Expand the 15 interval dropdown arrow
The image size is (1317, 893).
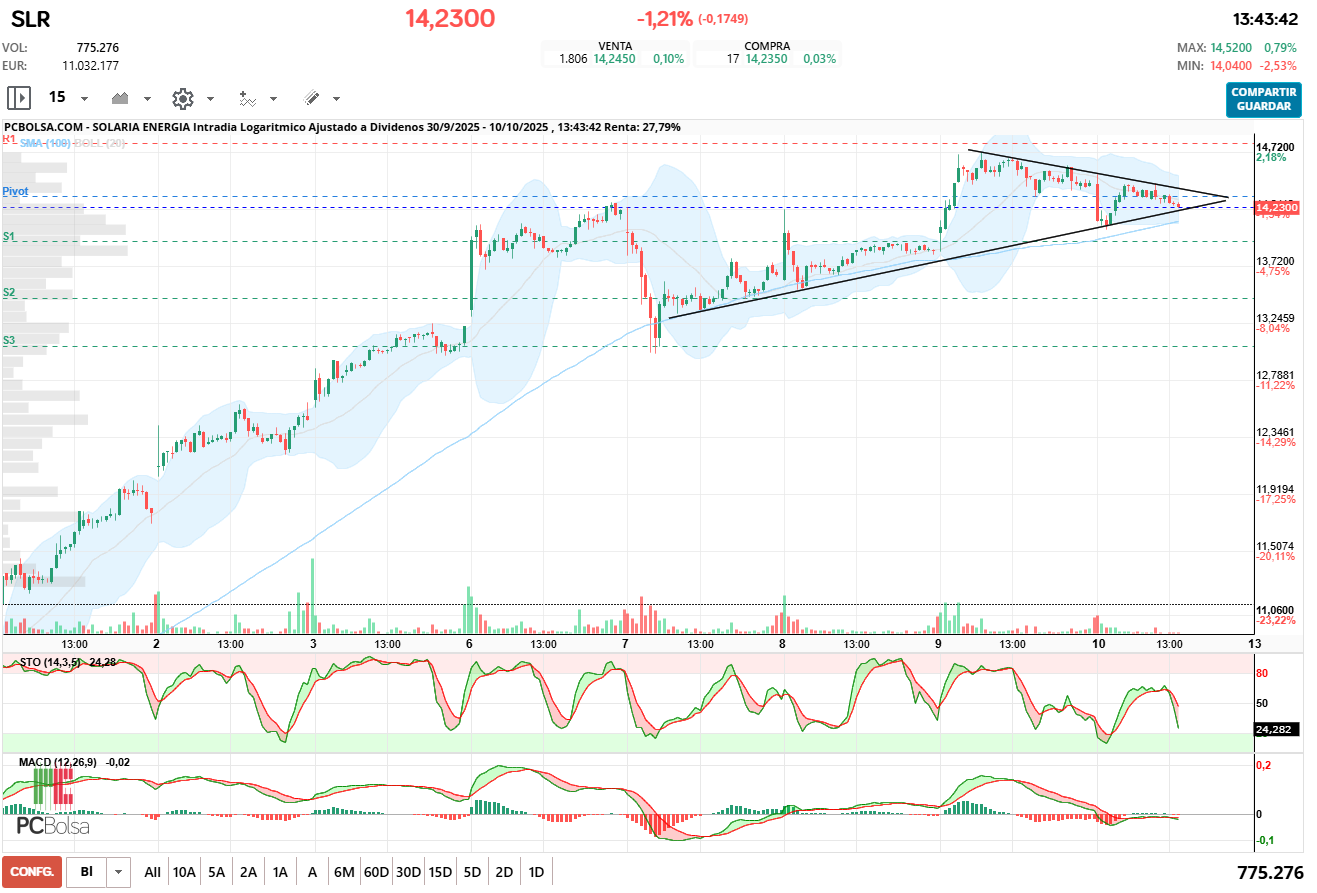84,99
